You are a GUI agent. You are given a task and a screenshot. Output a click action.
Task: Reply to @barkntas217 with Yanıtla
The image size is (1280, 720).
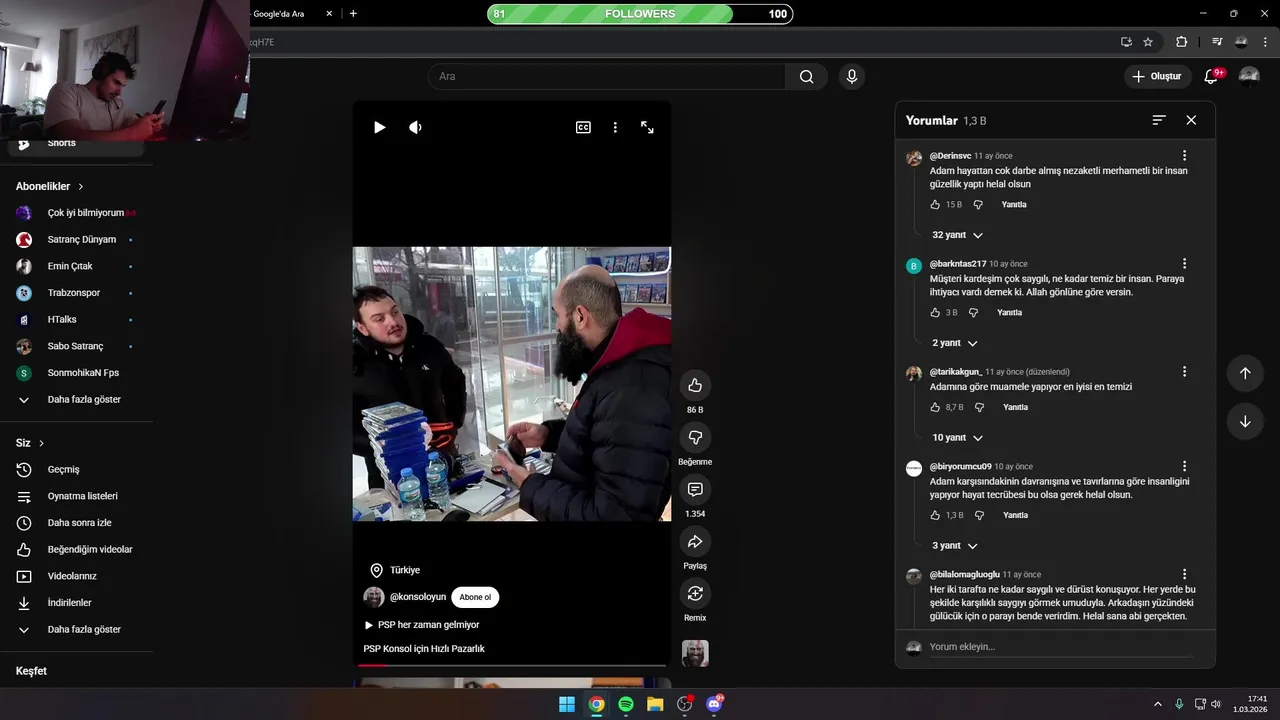(x=1009, y=312)
